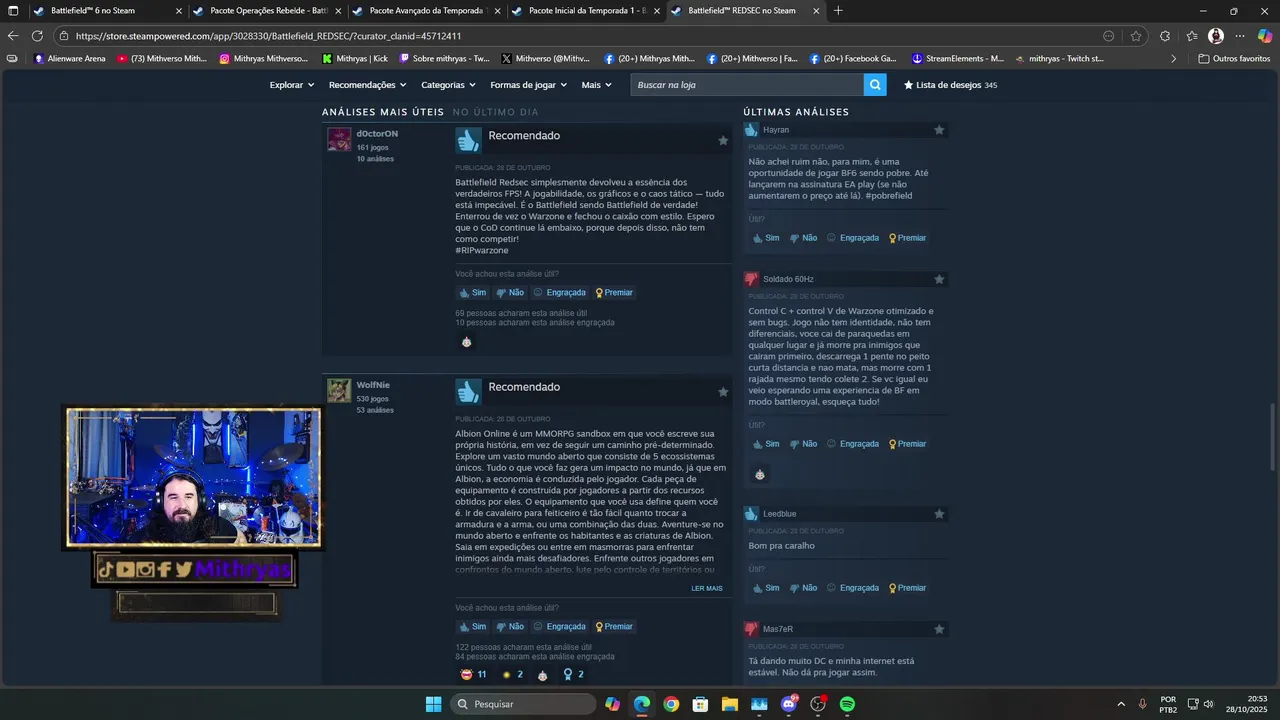Add page to favorites using address bar star
Viewport: 1280px width, 720px height.
click(x=1136, y=36)
